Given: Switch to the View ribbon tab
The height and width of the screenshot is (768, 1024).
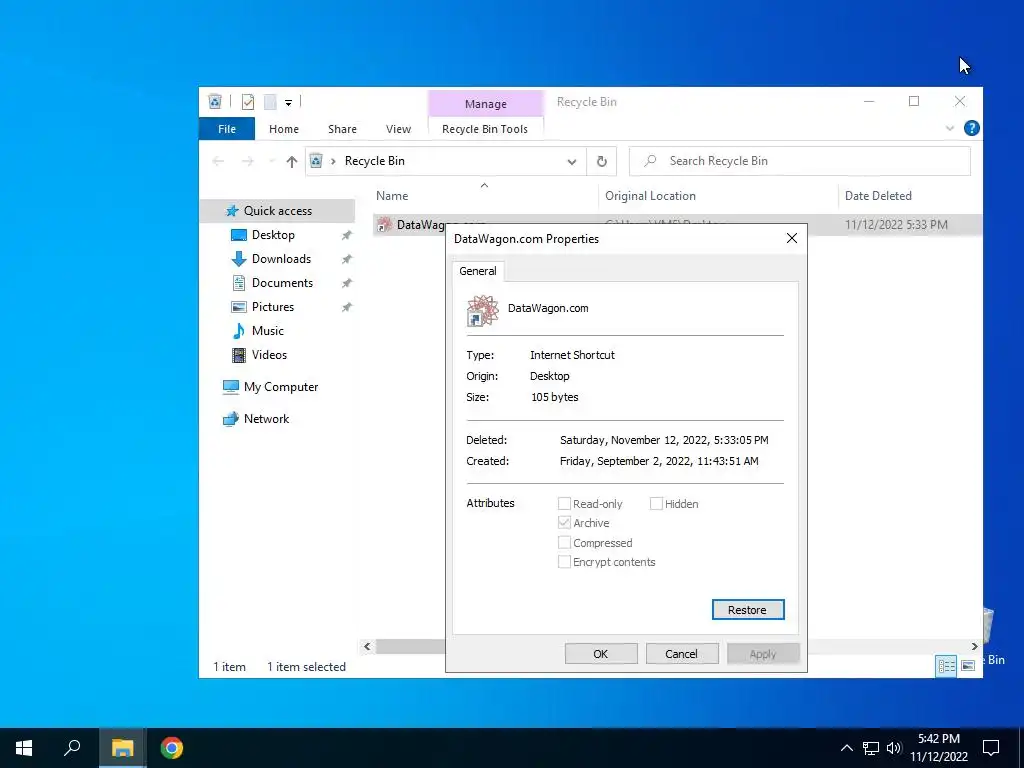Looking at the screenshot, I should (398, 129).
